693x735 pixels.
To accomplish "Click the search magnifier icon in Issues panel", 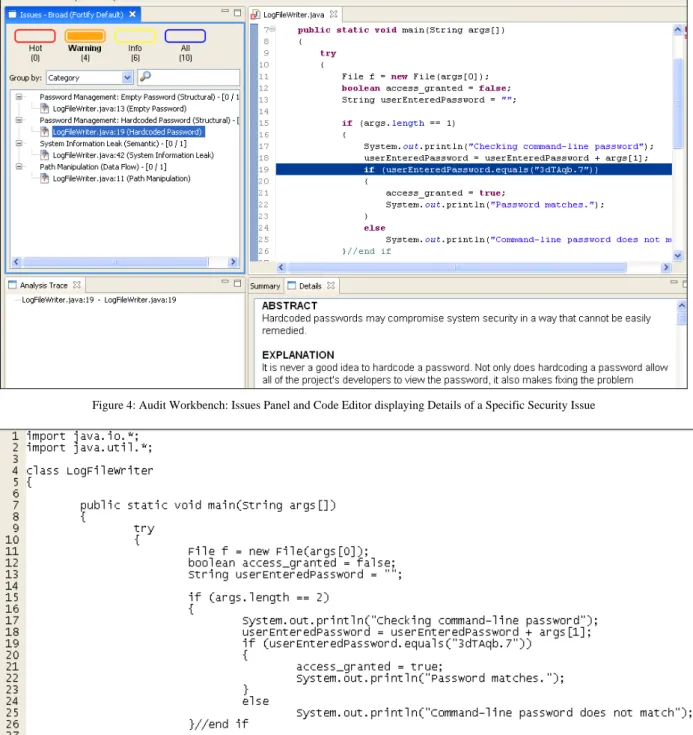I will pos(145,76).
